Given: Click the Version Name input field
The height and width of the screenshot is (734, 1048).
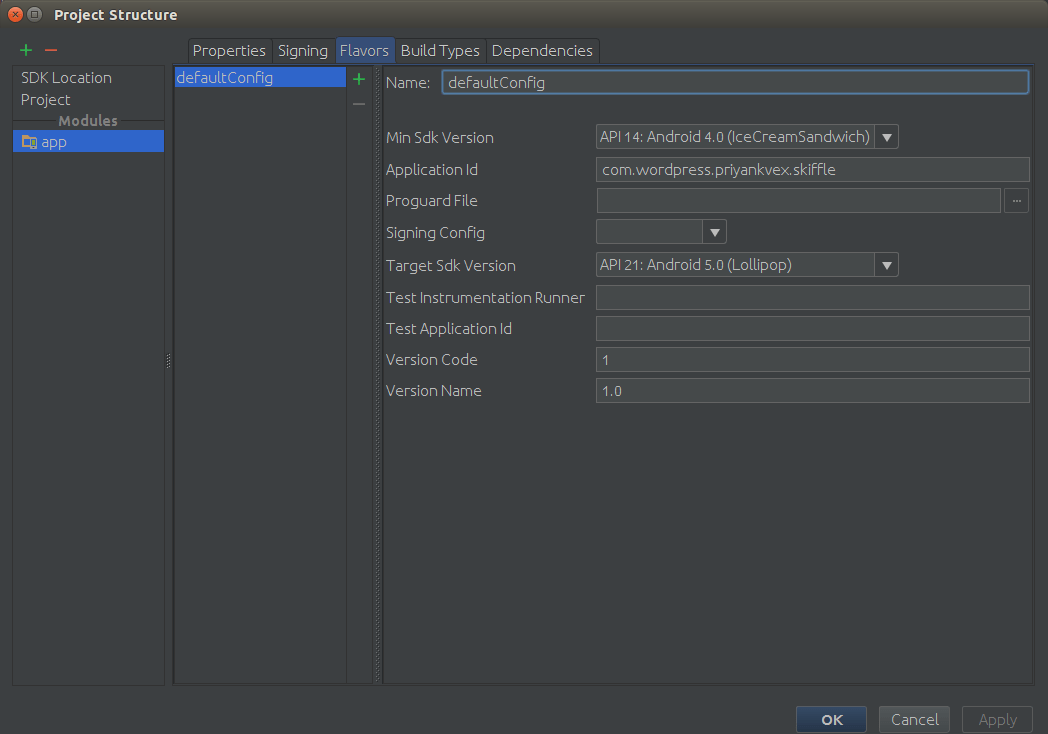Looking at the screenshot, I should (x=812, y=391).
